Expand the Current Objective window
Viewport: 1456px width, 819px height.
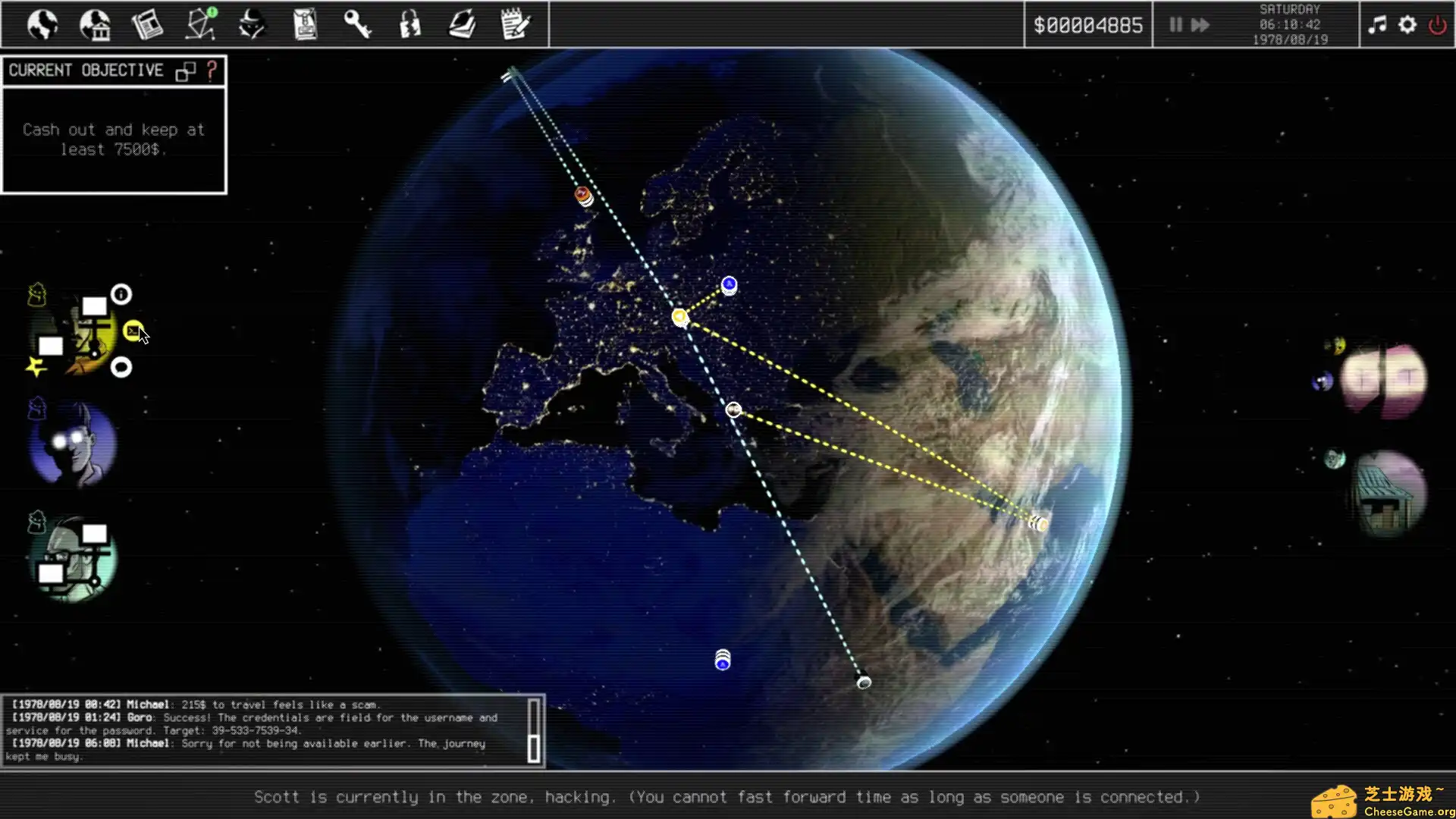(185, 71)
